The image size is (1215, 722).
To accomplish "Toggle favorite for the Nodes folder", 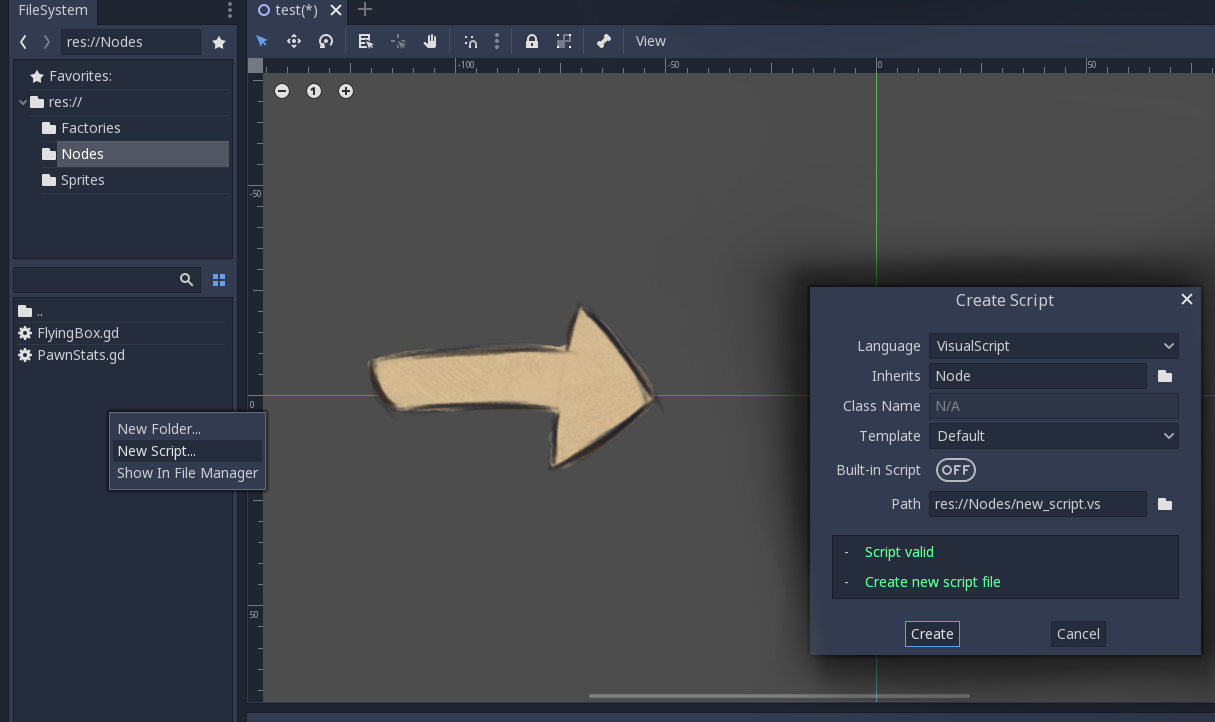I will (219, 42).
